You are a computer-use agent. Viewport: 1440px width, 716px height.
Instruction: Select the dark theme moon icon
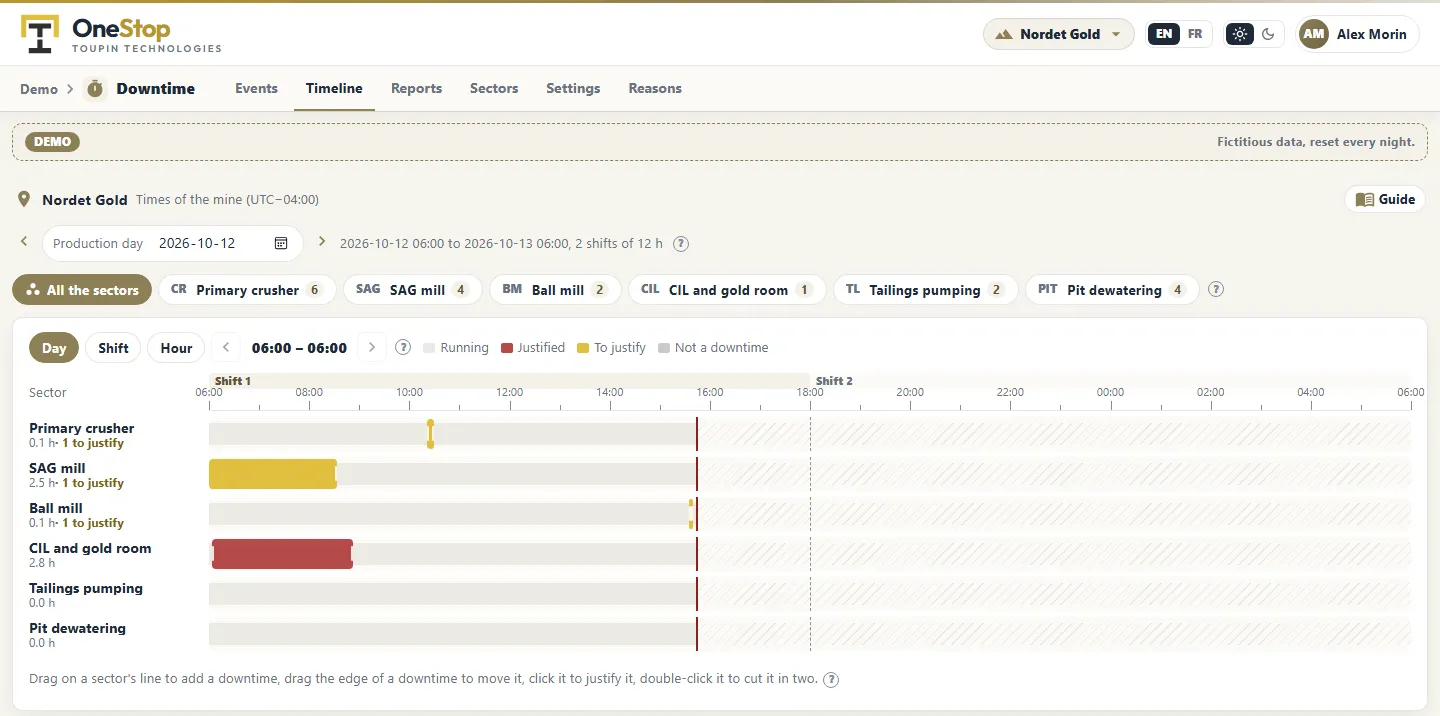pos(1268,34)
